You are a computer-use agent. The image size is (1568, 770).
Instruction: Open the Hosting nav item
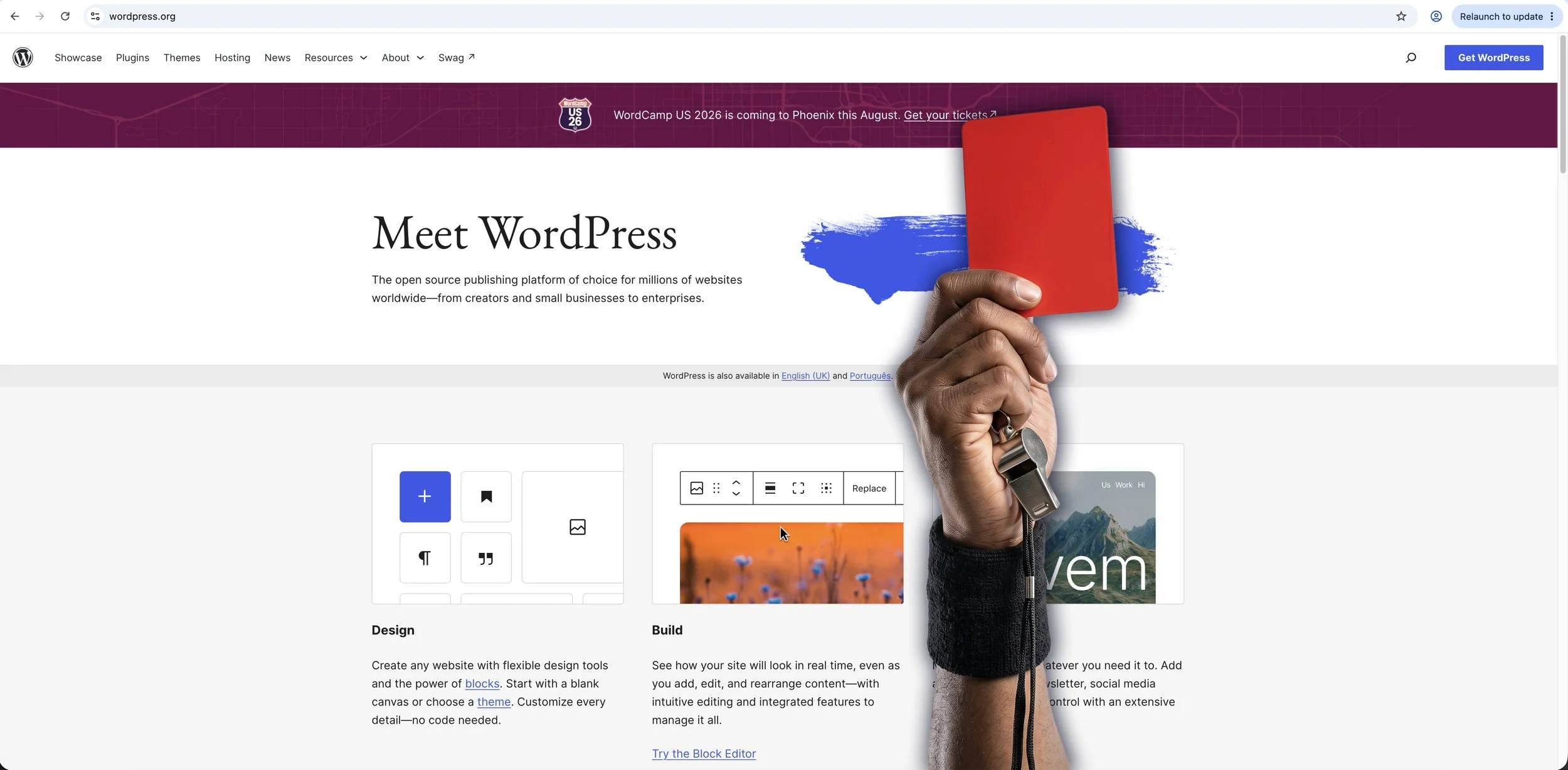tap(232, 58)
